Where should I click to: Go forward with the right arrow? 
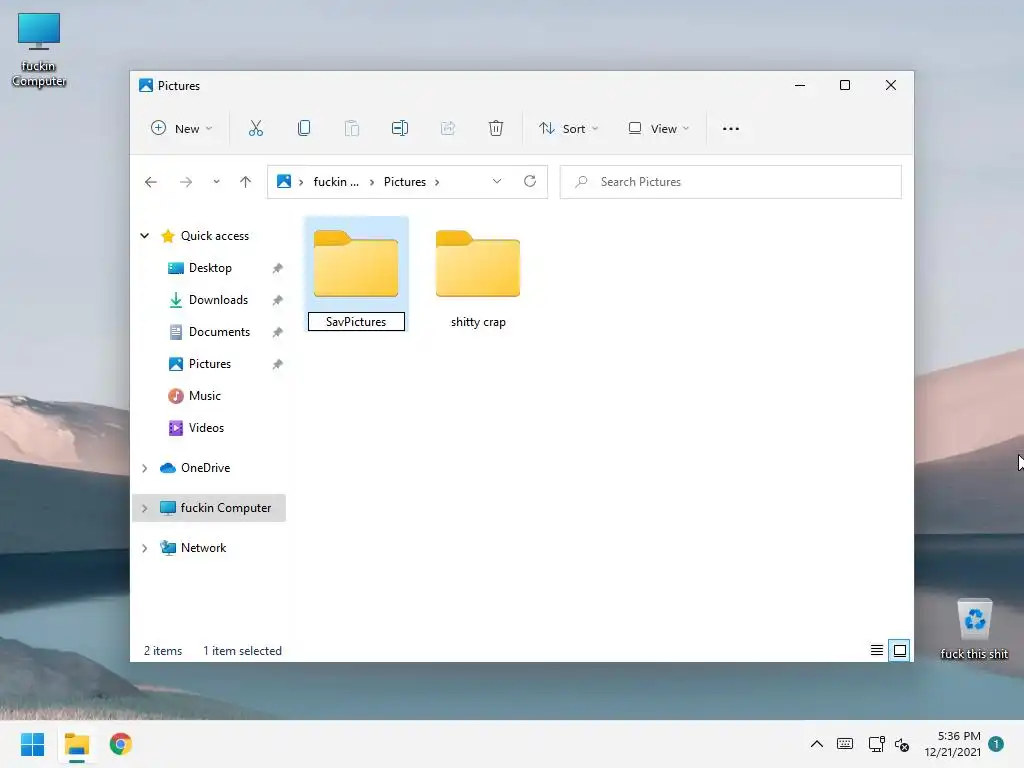[x=186, y=182]
